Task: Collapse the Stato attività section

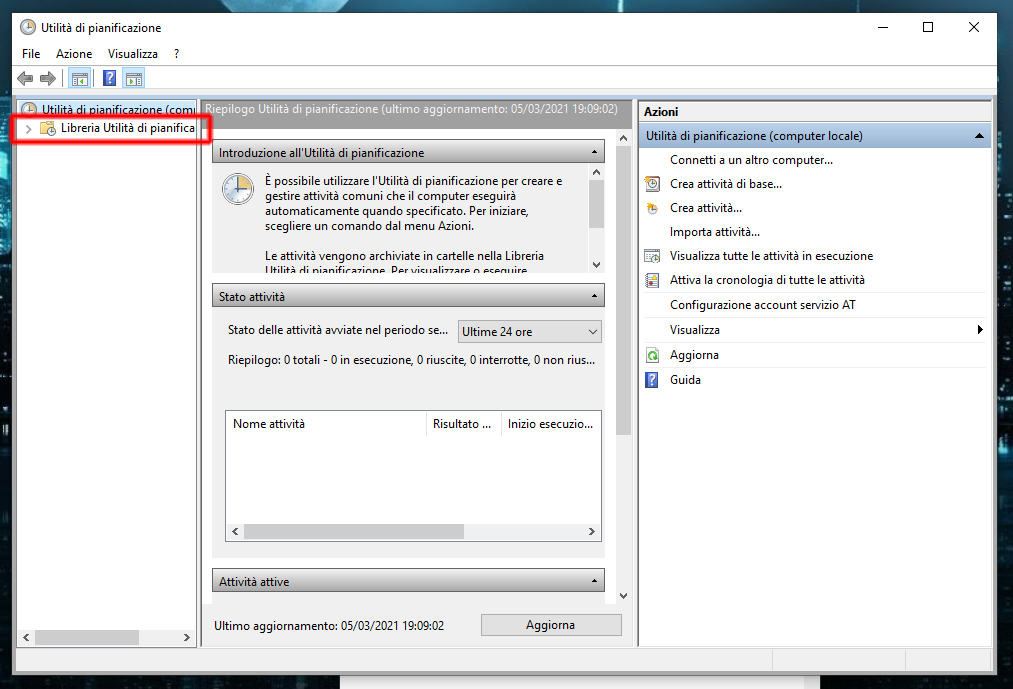Action: pyautogui.click(x=596, y=297)
